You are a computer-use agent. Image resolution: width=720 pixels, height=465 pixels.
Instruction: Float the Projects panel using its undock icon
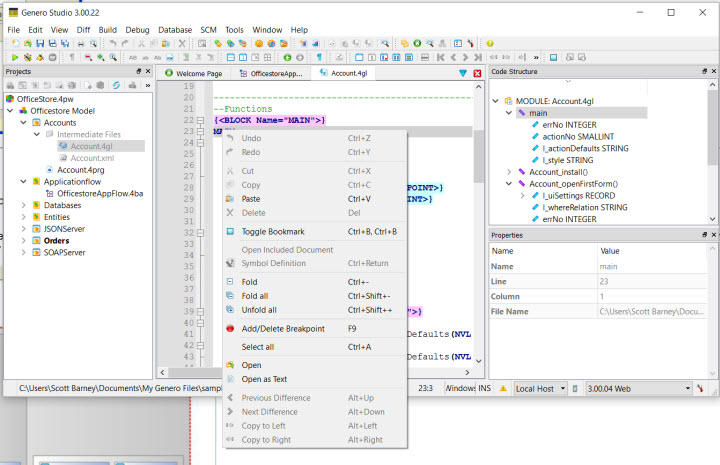click(x=138, y=72)
